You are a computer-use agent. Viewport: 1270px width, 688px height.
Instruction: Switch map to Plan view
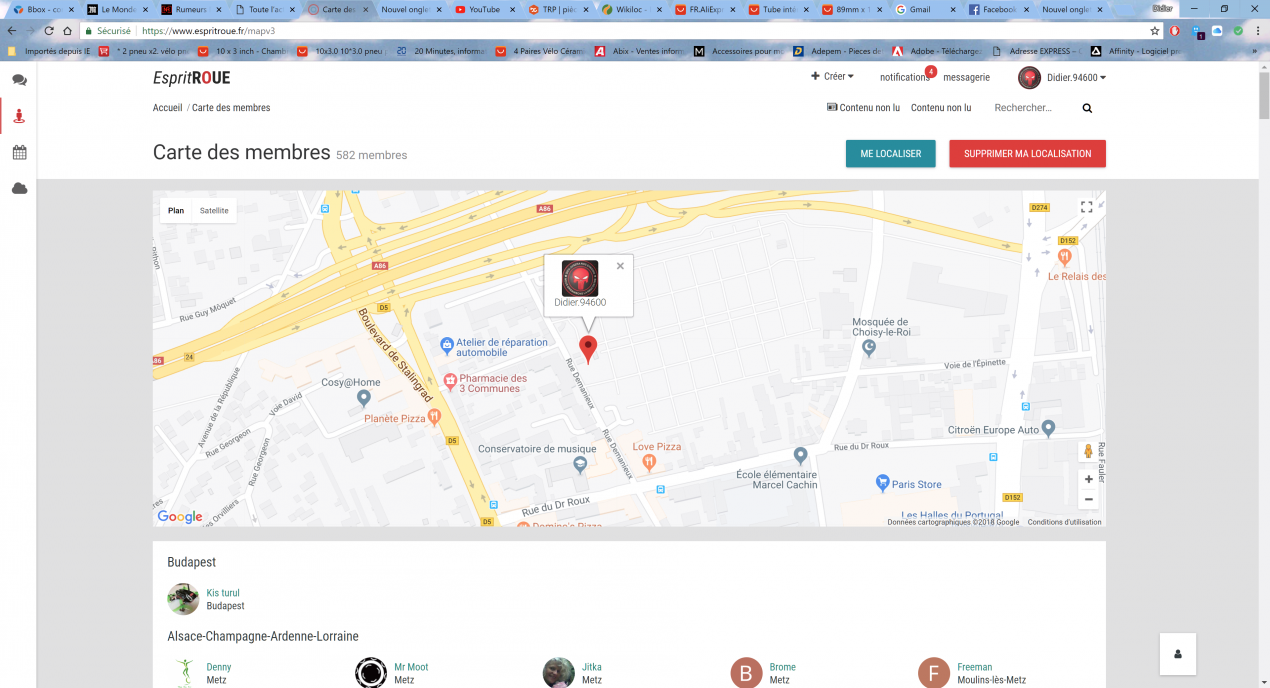(176, 210)
